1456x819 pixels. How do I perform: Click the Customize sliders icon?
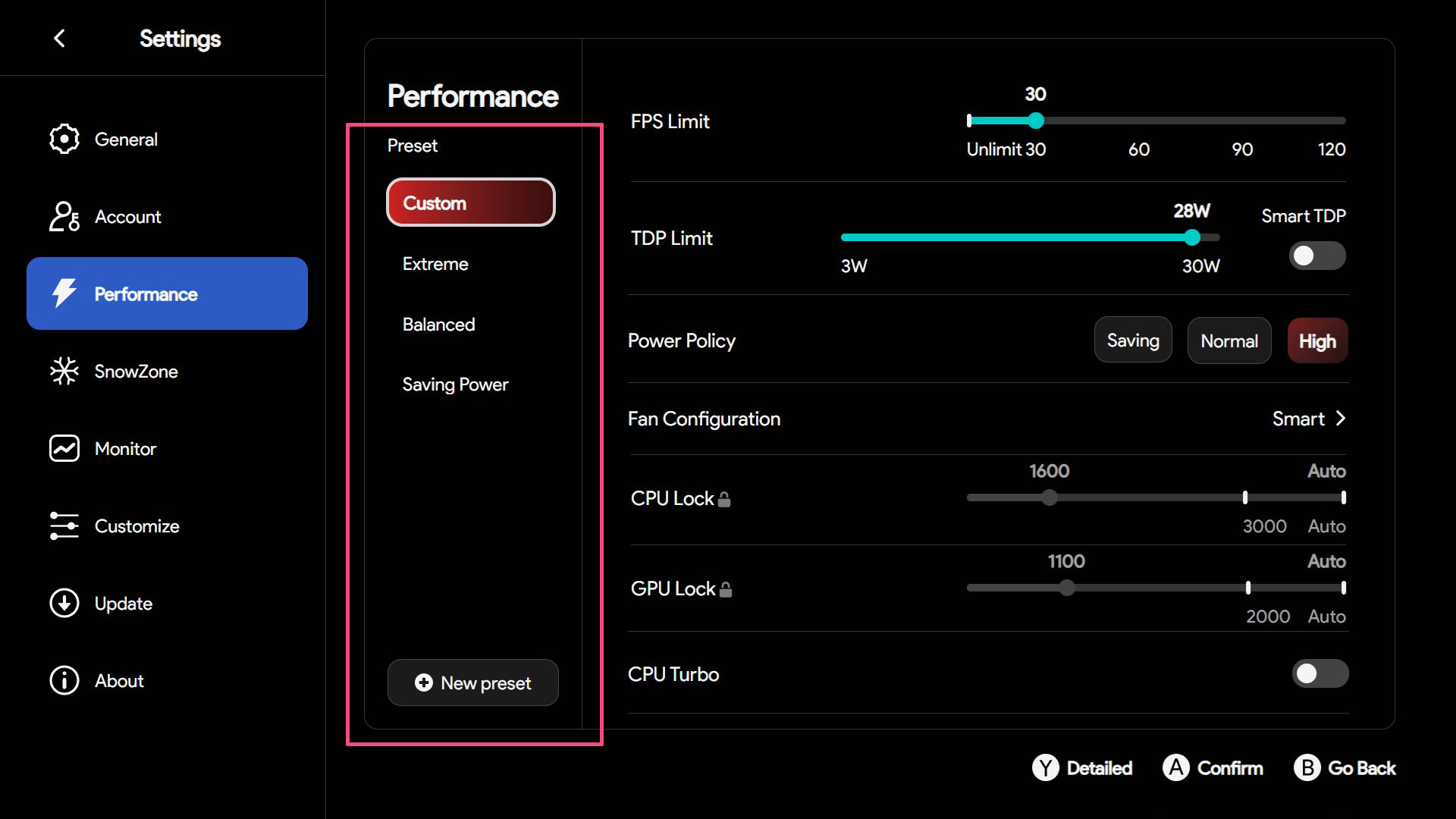tap(64, 526)
